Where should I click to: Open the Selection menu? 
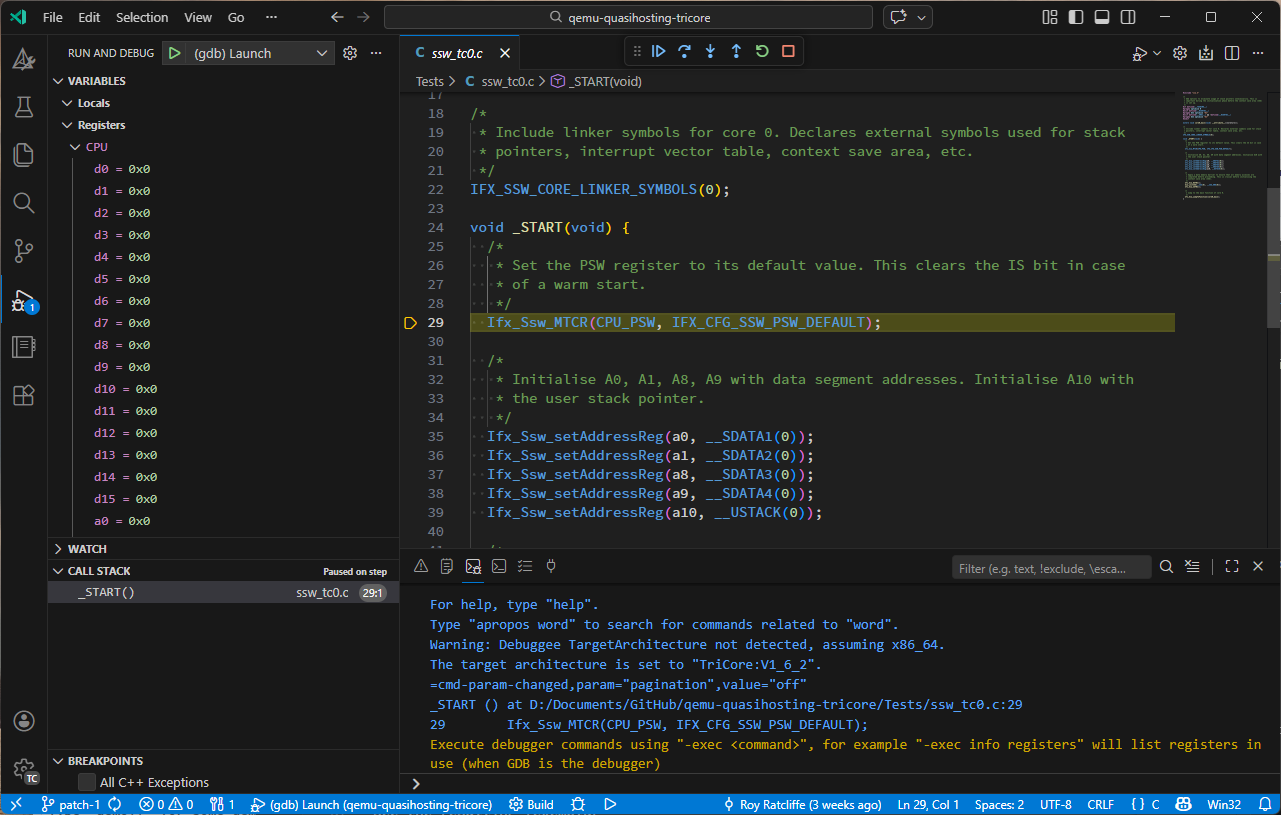(x=142, y=17)
